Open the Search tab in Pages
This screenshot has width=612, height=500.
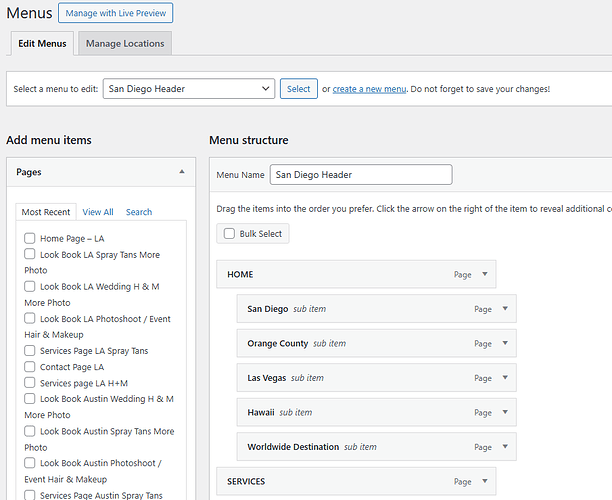tap(139, 212)
